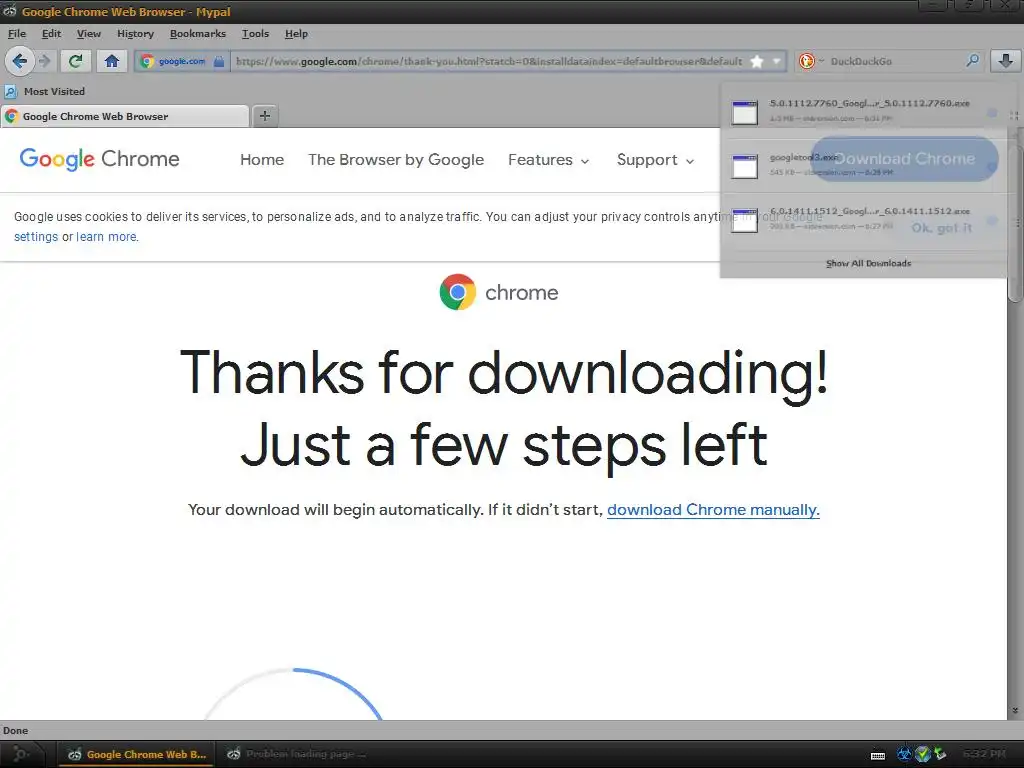This screenshot has height=768, width=1024.
Task: Click the scrollbar down arrow
Action: tap(1015, 710)
